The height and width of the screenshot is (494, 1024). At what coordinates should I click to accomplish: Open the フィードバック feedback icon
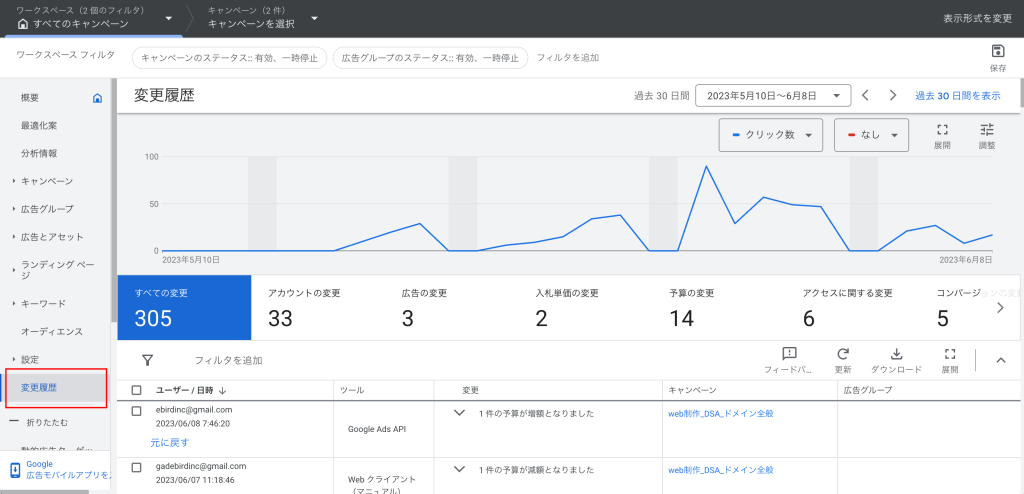[789, 354]
